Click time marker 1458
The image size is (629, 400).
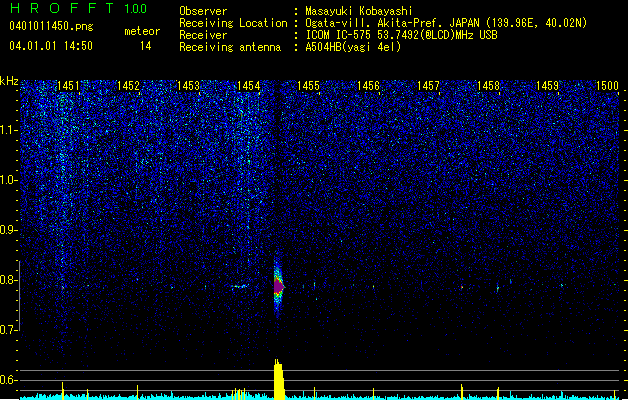pos(488,85)
